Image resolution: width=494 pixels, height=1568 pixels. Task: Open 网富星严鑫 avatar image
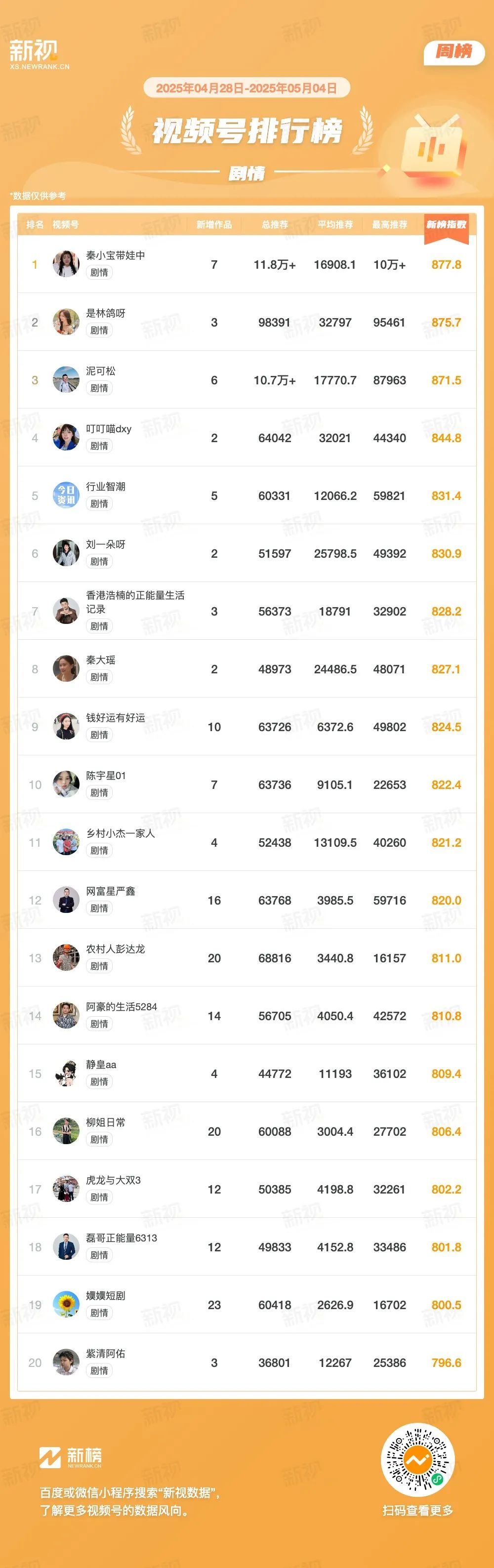tap(66, 900)
